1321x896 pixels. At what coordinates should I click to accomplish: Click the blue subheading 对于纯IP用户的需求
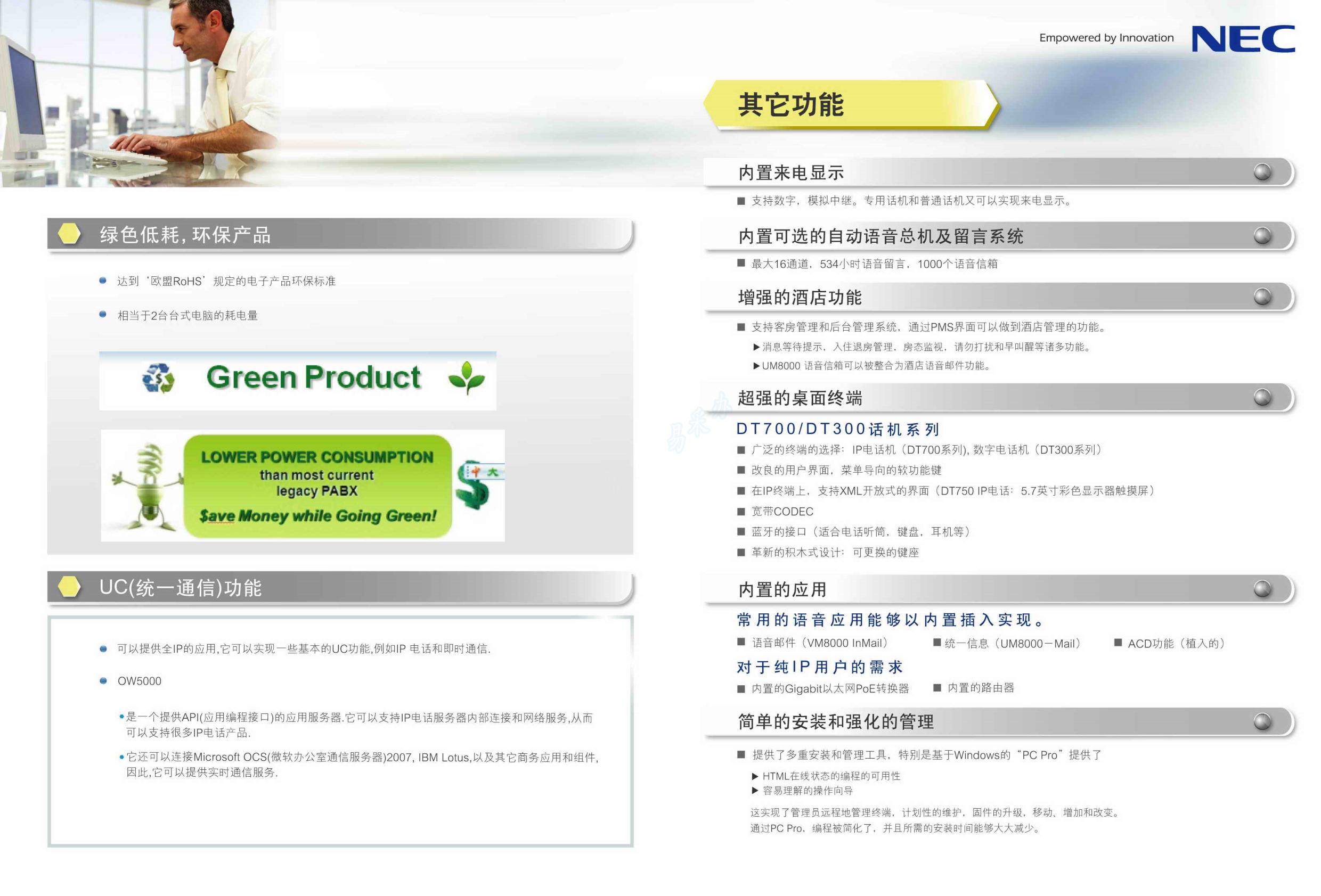click(x=820, y=667)
